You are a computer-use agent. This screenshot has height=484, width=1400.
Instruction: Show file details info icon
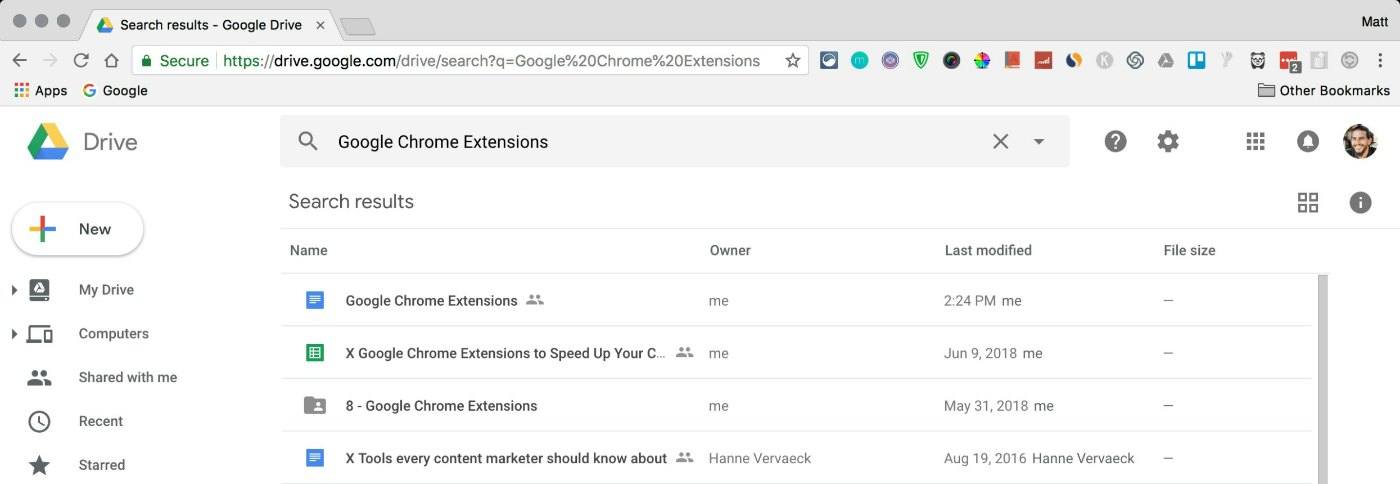point(1360,203)
